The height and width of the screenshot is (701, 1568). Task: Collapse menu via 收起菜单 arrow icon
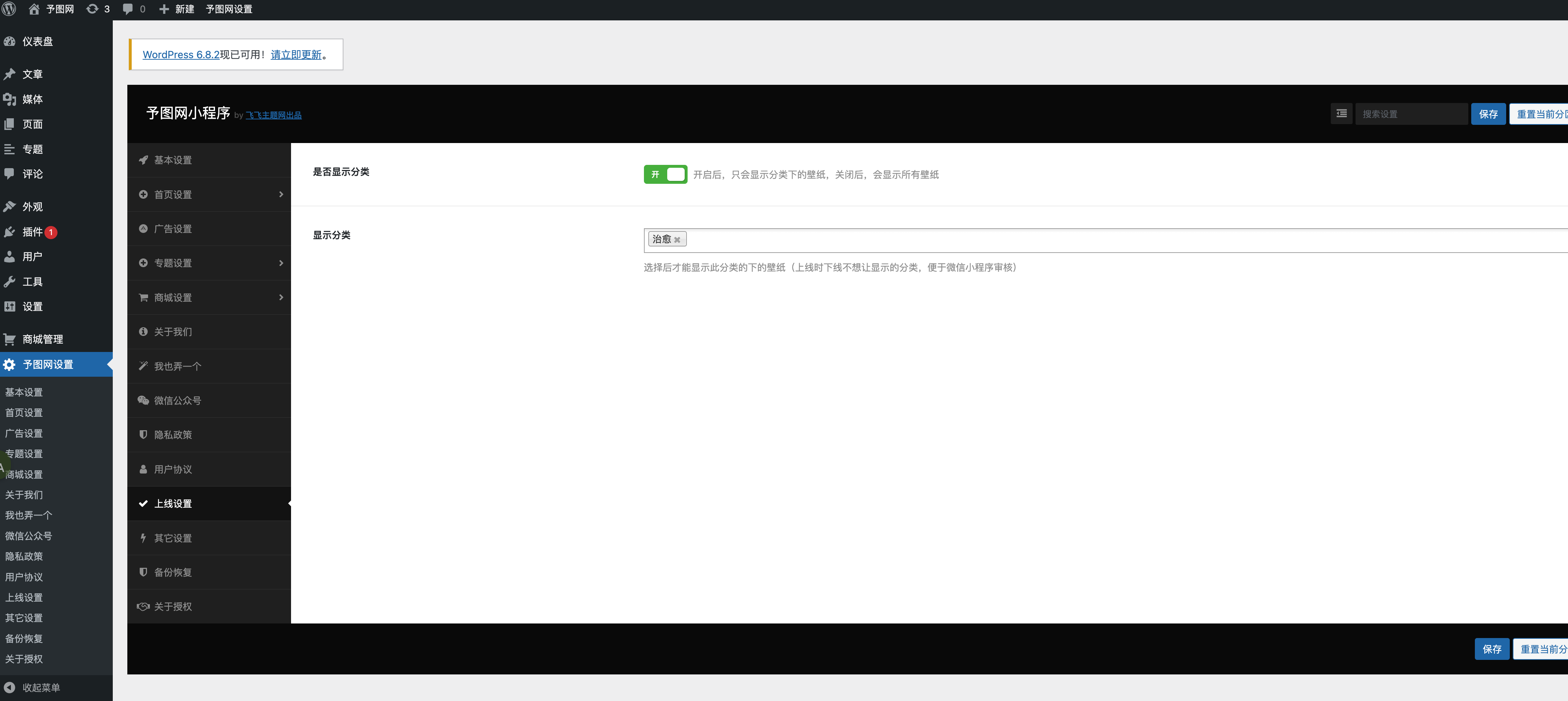[x=9, y=688]
